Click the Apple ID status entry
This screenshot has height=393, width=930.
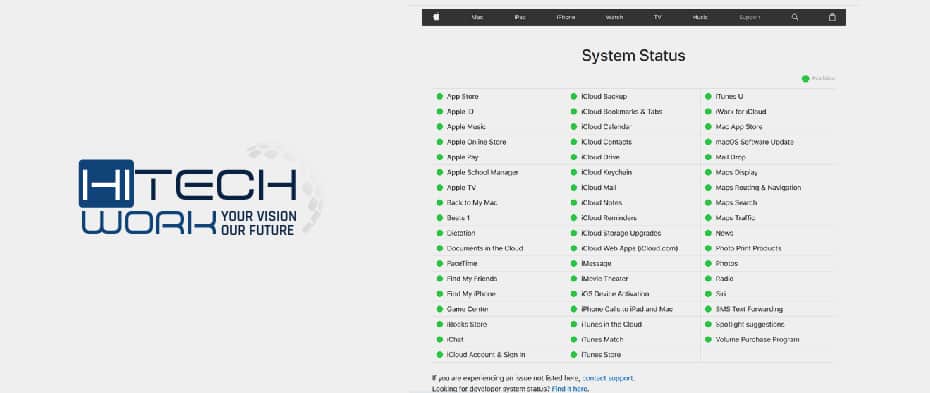click(455, 111)
